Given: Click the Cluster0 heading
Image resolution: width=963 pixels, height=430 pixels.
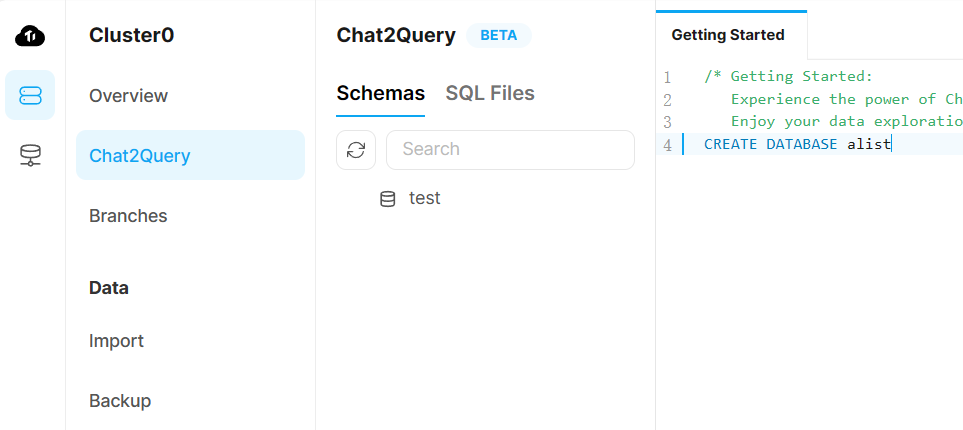Looking at the screenshot, I should point(131,35).
